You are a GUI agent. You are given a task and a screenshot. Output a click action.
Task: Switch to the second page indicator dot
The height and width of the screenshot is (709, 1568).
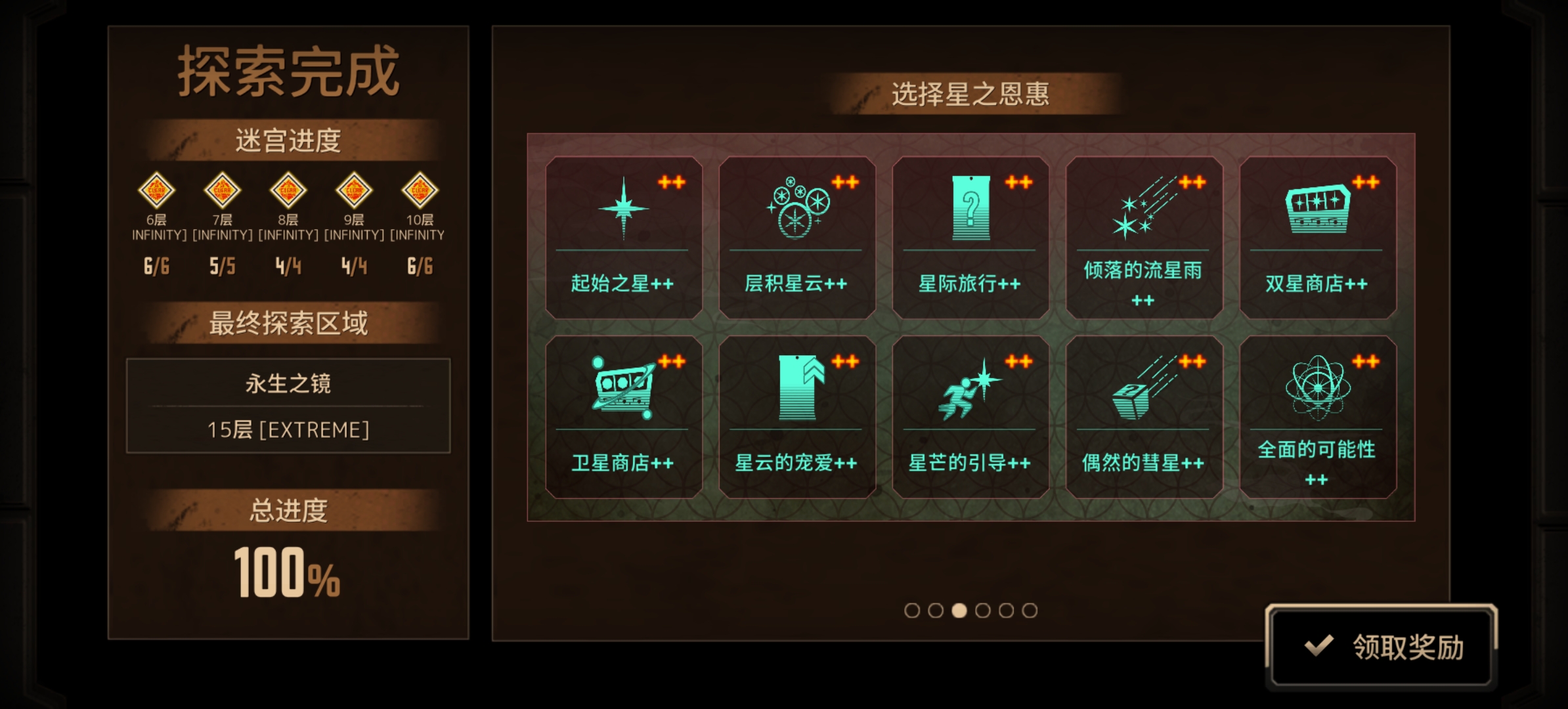[936, 611]
